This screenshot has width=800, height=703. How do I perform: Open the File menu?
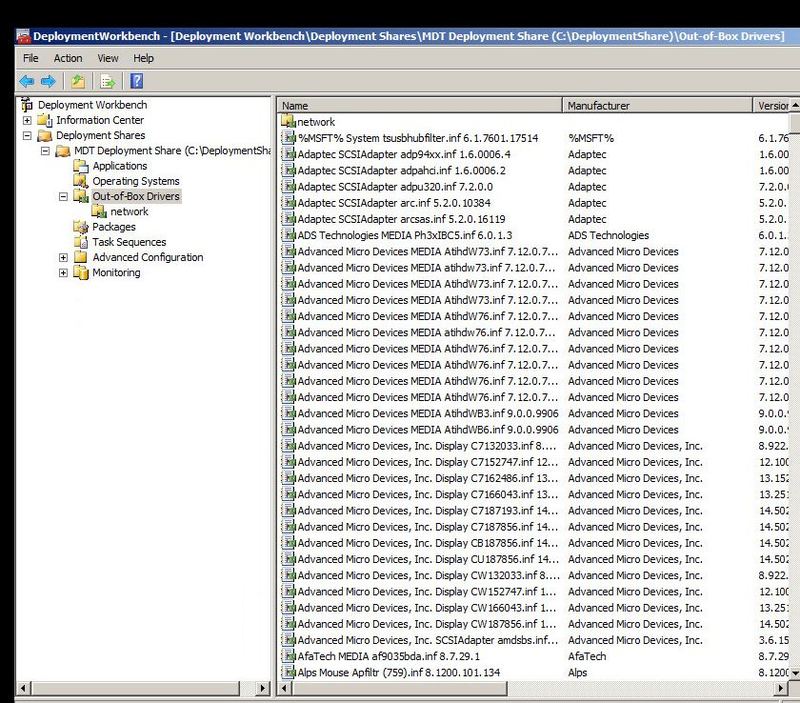(x=31, y=59)
